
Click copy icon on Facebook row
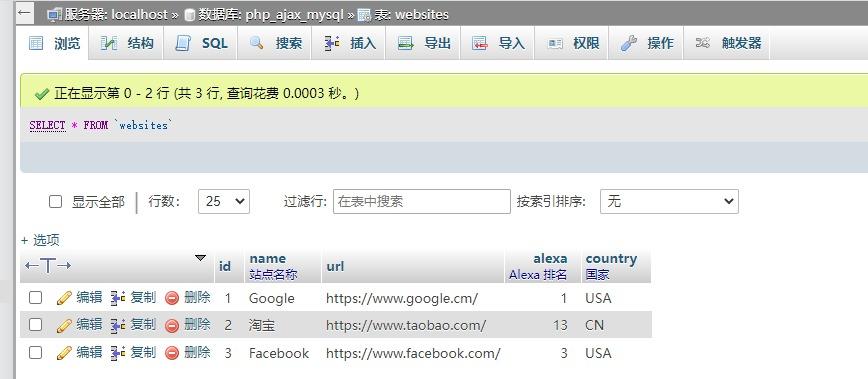118,352
